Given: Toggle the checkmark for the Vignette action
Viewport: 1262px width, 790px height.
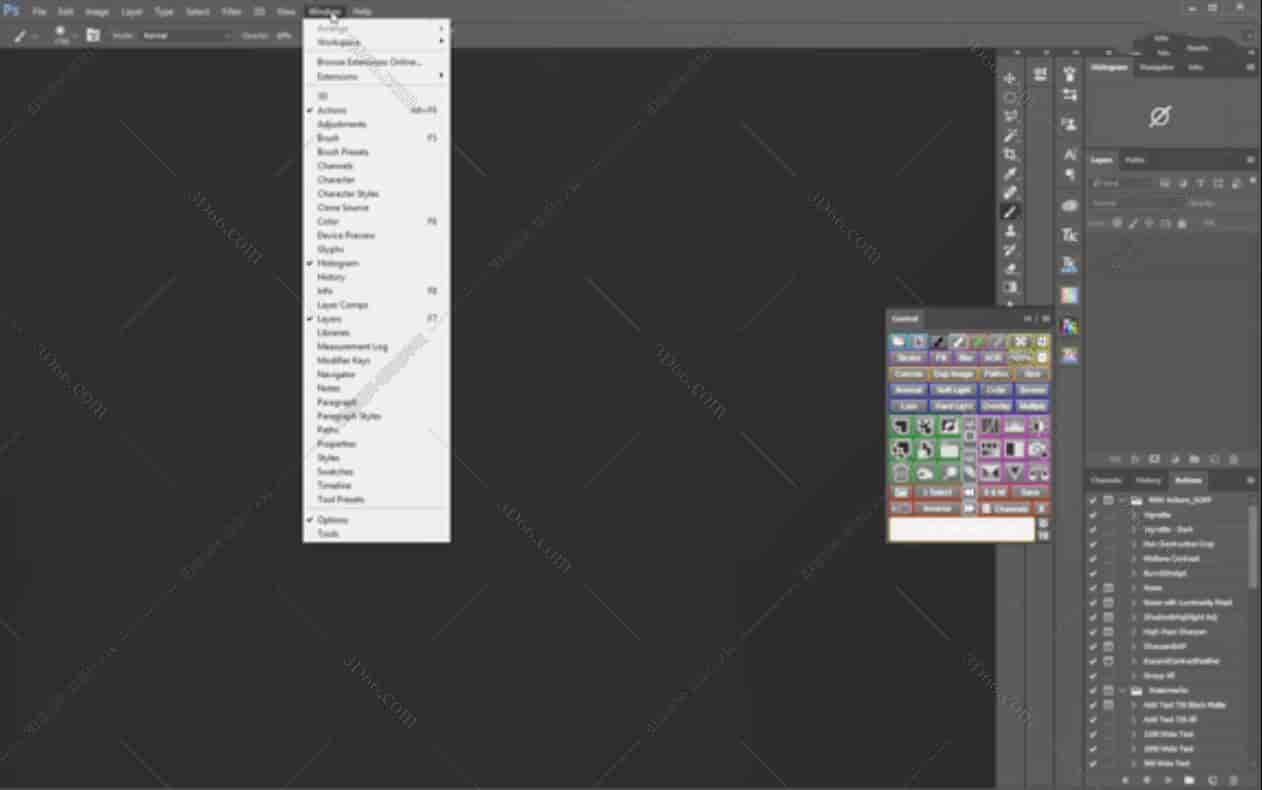Looking at the screenshot, I should (1092, 515).
